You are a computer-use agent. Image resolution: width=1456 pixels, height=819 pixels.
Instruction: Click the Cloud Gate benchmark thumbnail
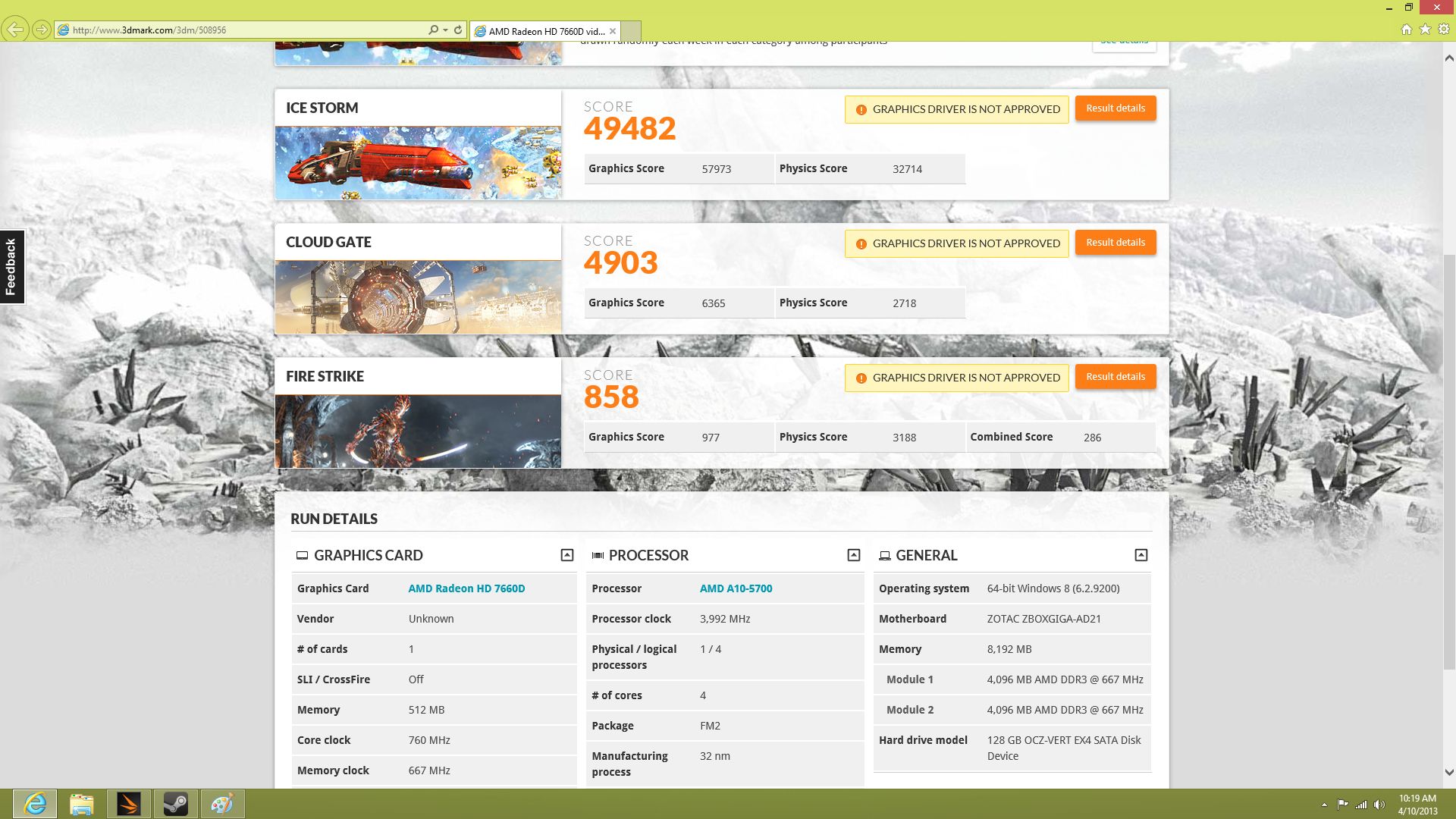pos(418,297)
